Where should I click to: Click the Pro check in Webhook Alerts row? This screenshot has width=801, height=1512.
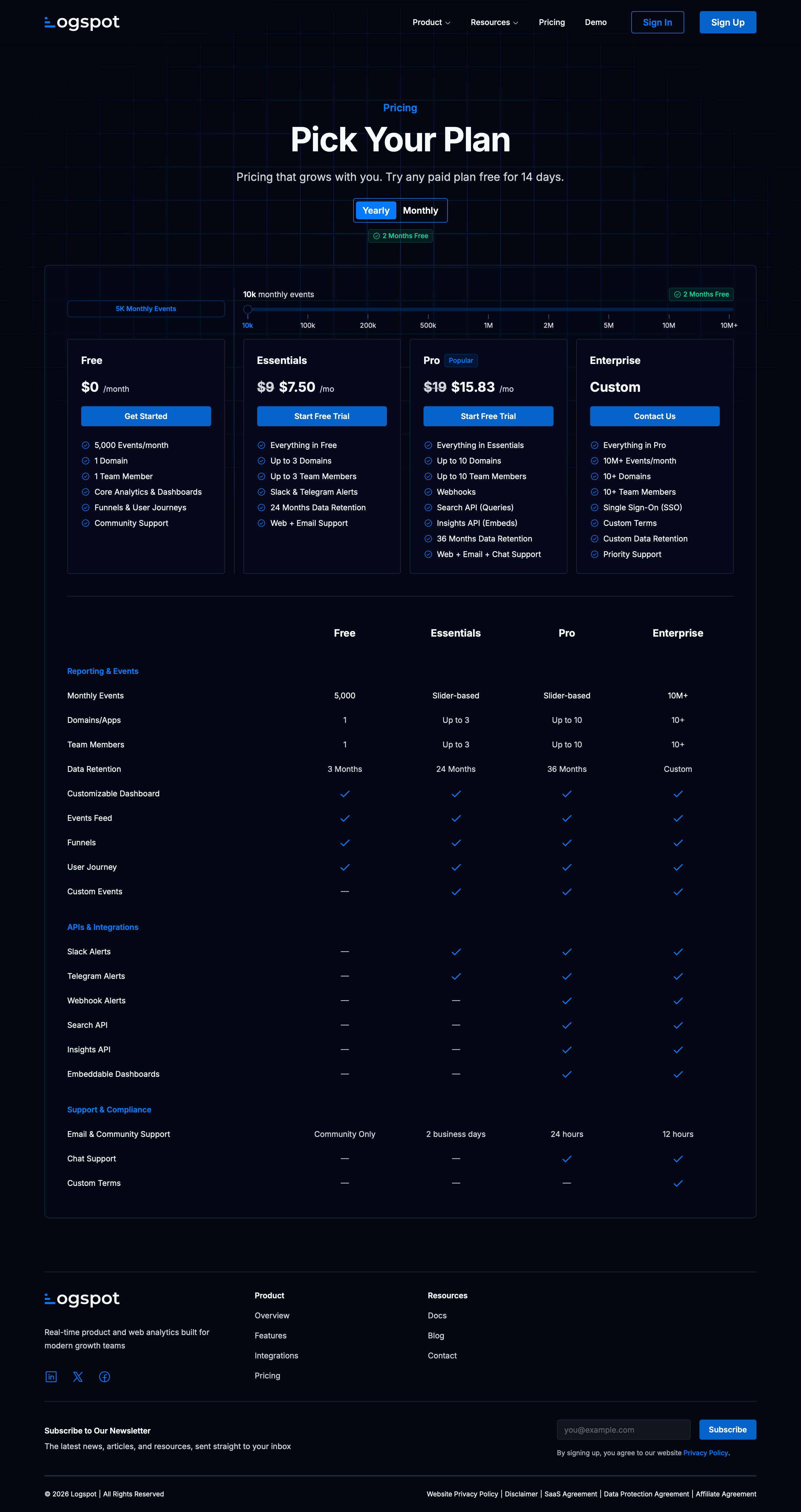pos(567,1001)
